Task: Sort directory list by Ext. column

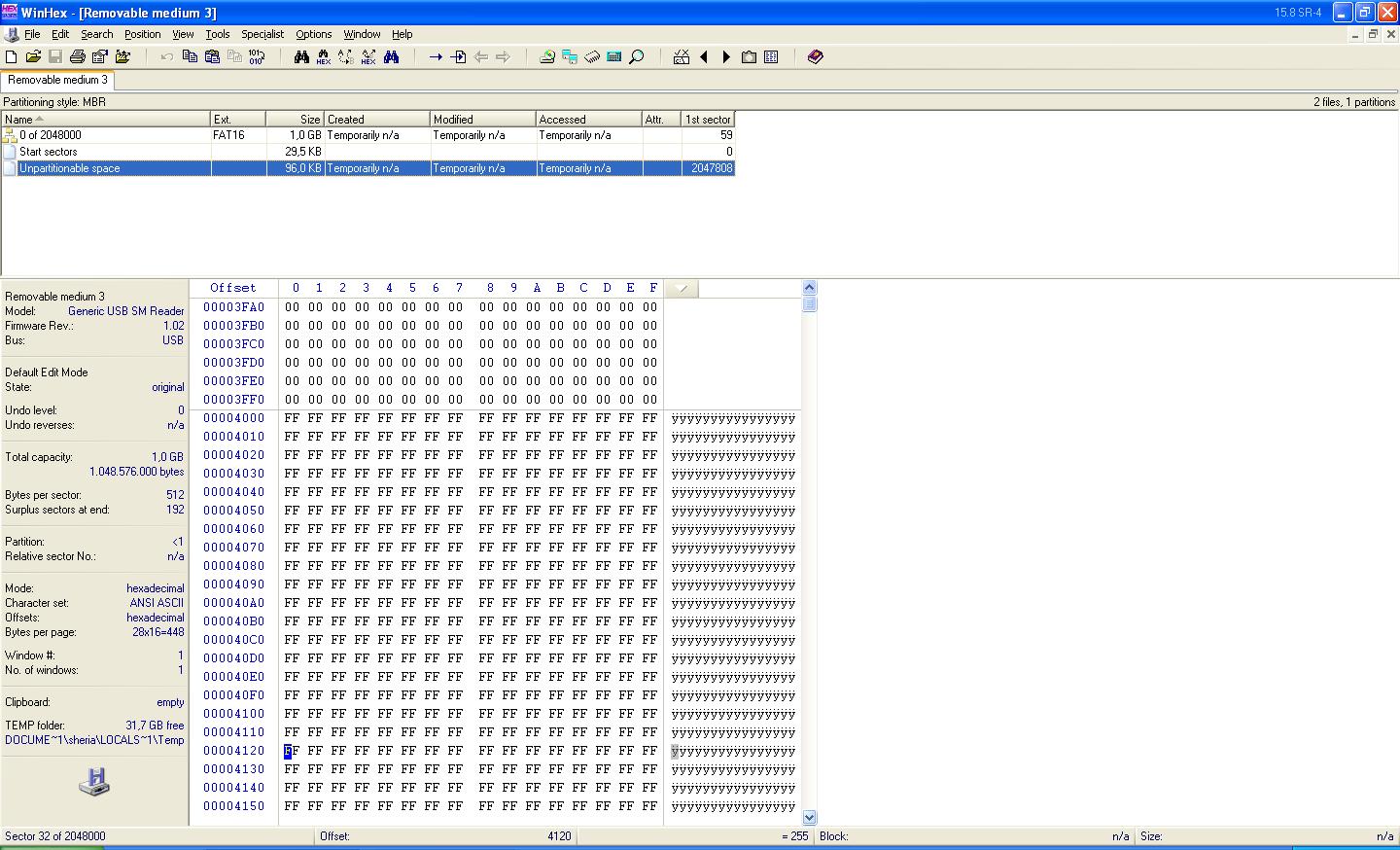Action: point(238,120)
